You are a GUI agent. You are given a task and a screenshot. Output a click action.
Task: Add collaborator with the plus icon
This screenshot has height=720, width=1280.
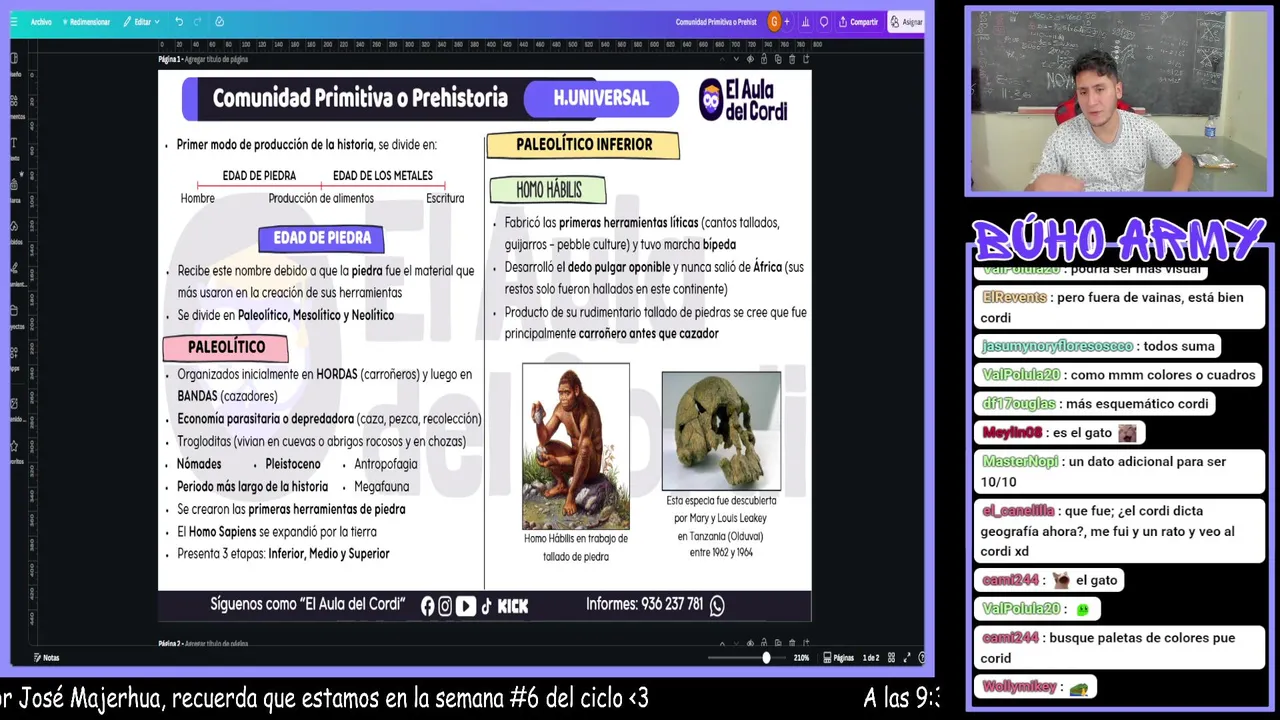tap(787, 22)
